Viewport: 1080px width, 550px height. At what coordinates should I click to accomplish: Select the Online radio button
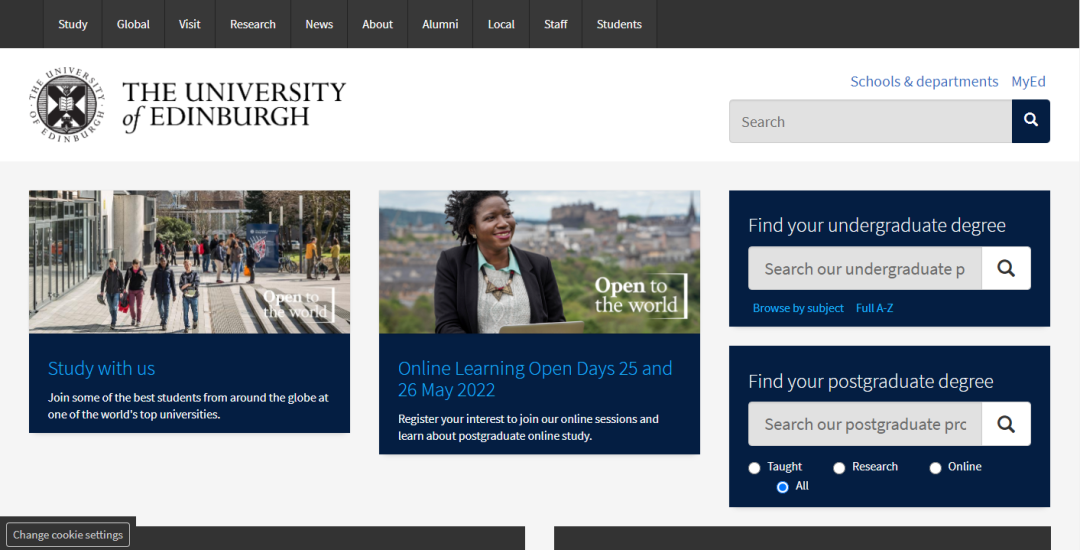pyautogui.click(x=935, y=468)
